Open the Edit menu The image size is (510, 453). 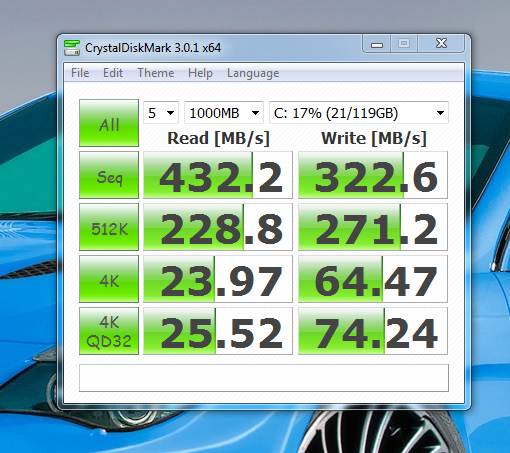[113, 73]
